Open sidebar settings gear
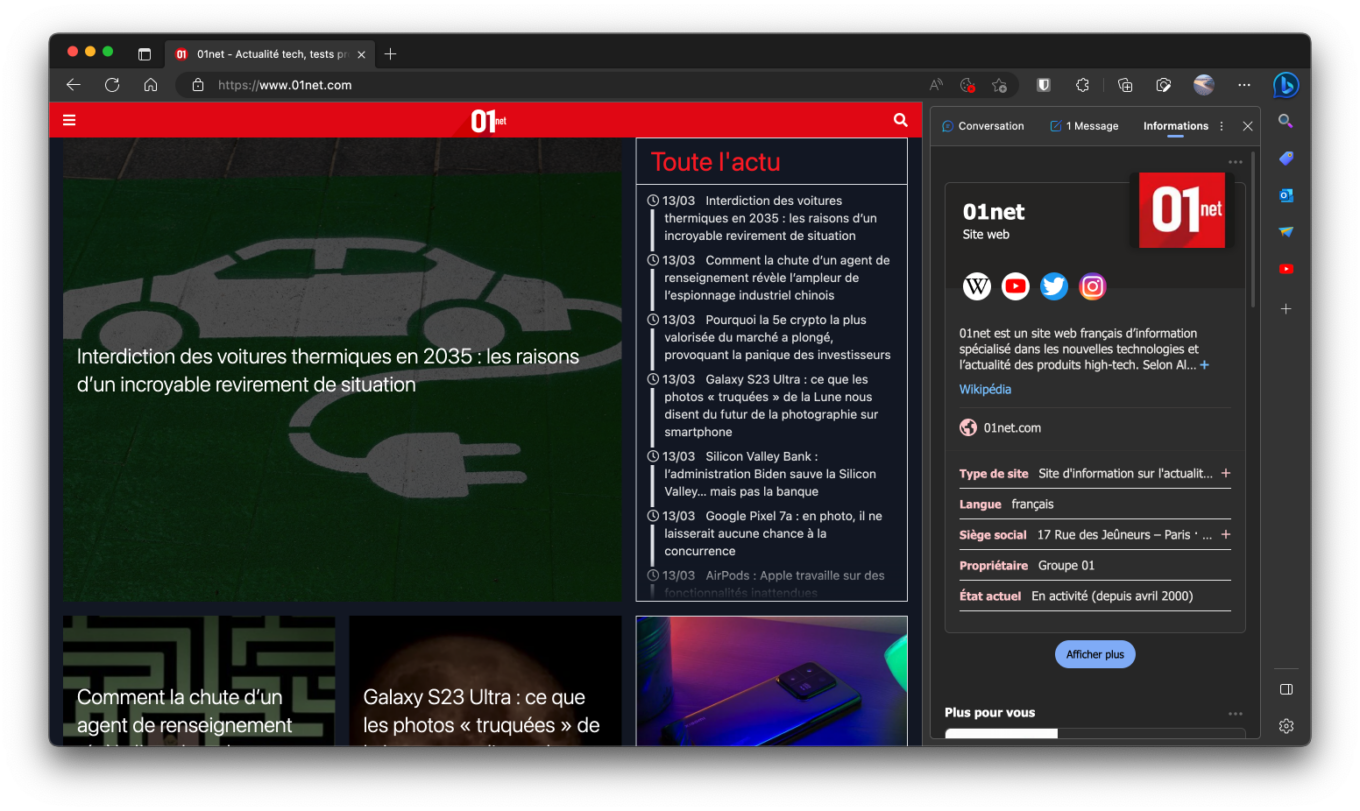1360x811 pixels. (1286, 726)
